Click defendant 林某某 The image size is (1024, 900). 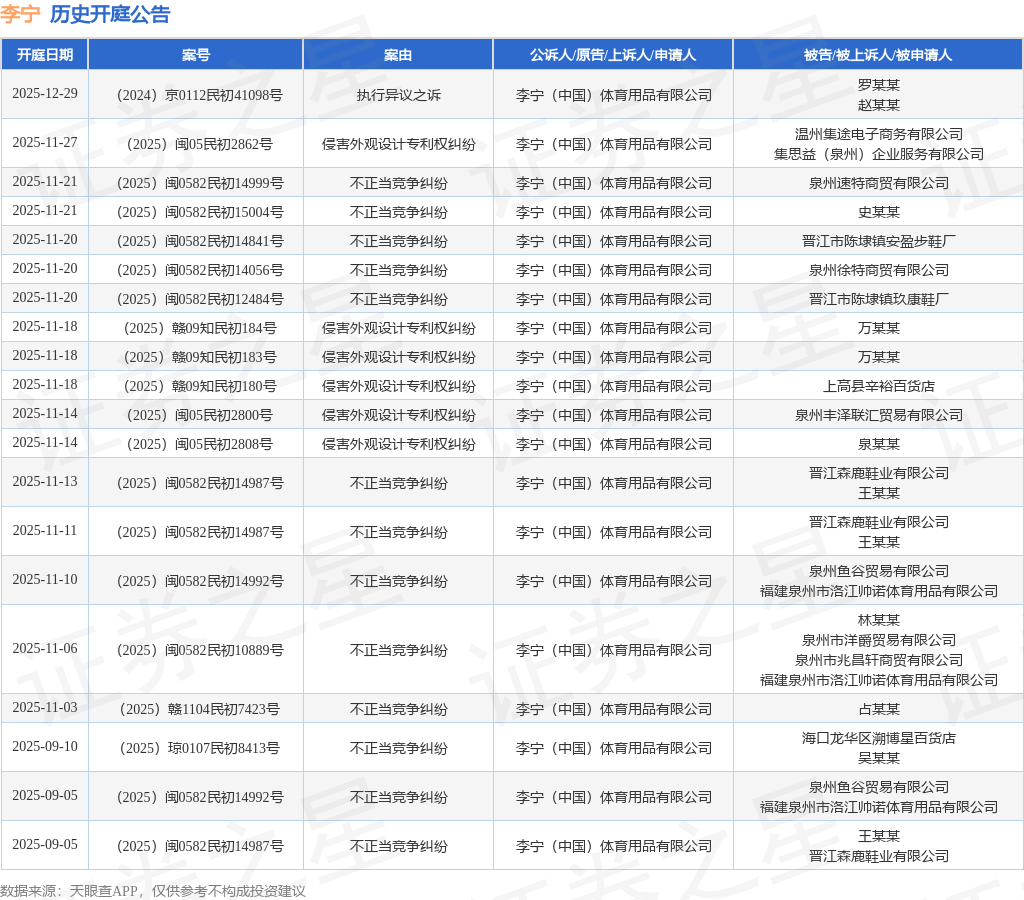coord(878,620)
